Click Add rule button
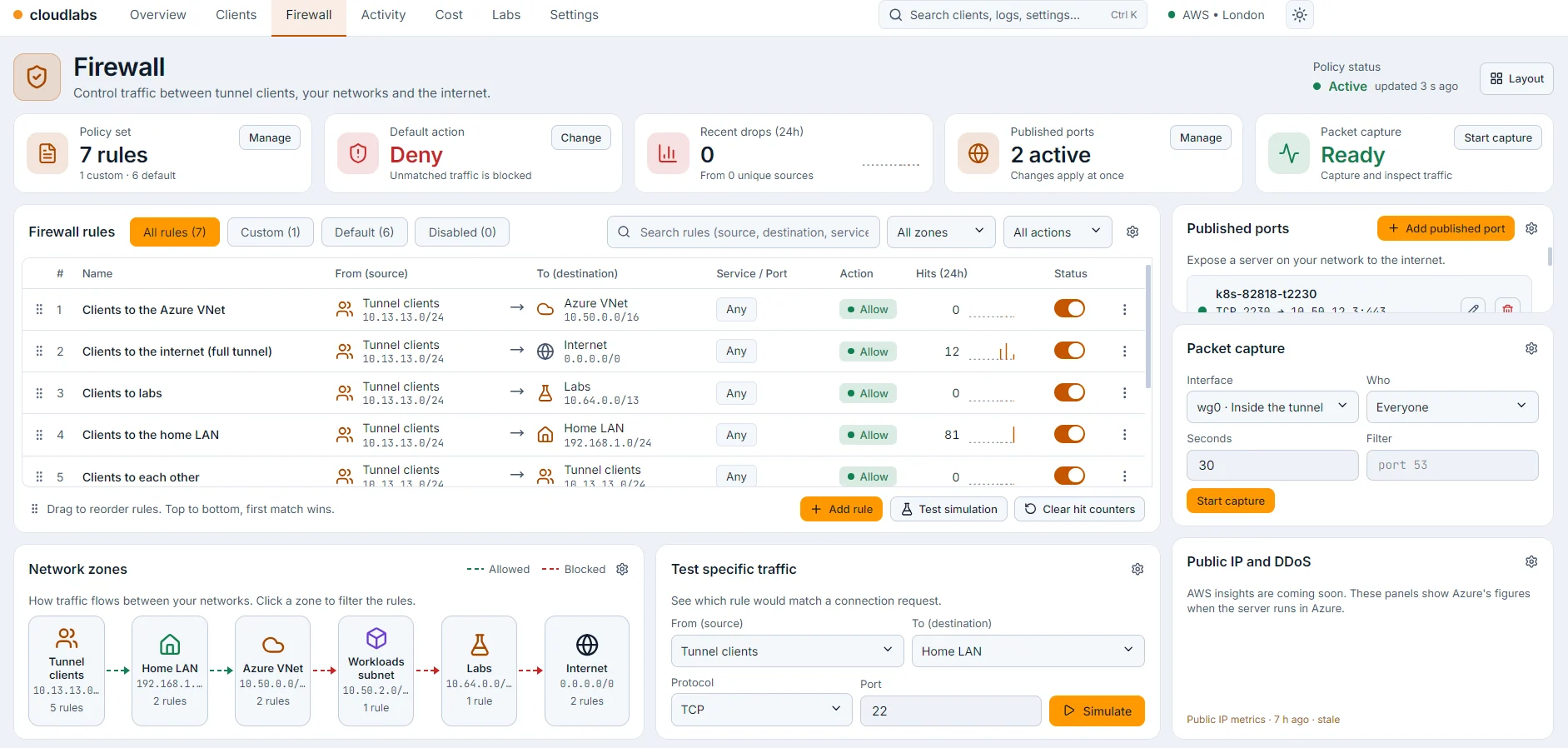Image resolution: width=1568 pixels, height=748 pixels. 841,509
